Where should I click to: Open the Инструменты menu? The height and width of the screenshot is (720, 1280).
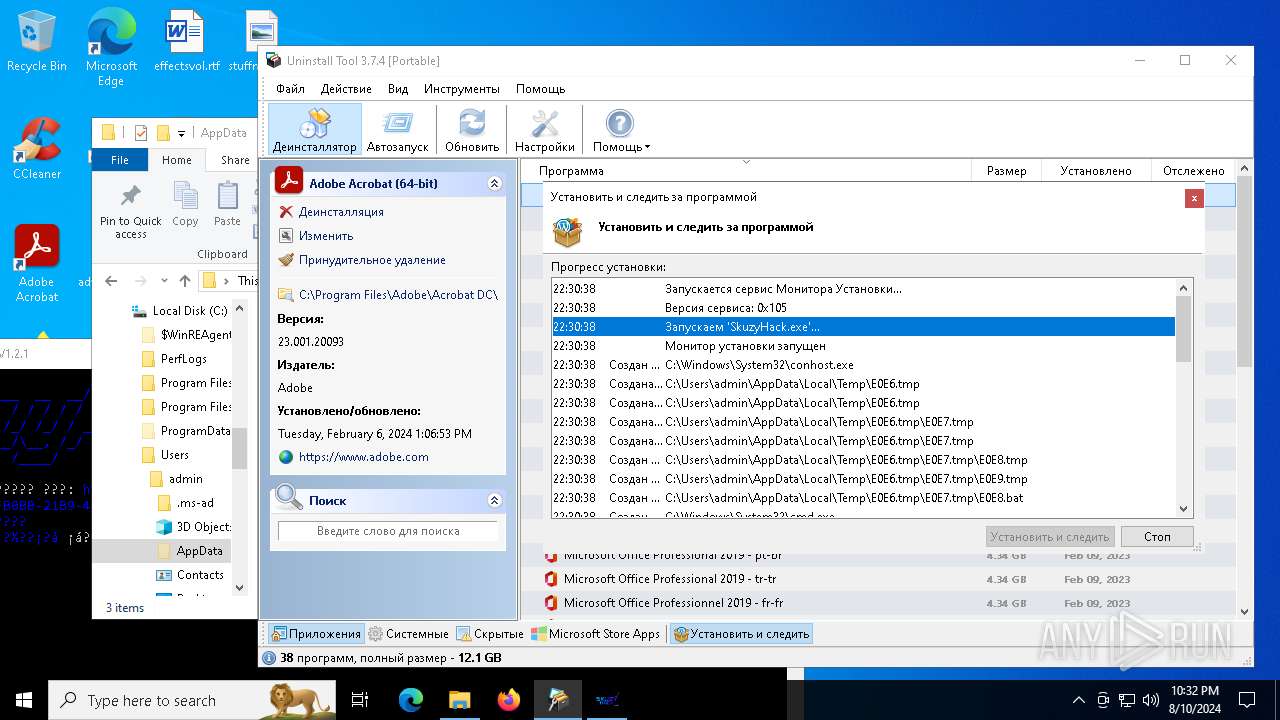coord(461,89)
